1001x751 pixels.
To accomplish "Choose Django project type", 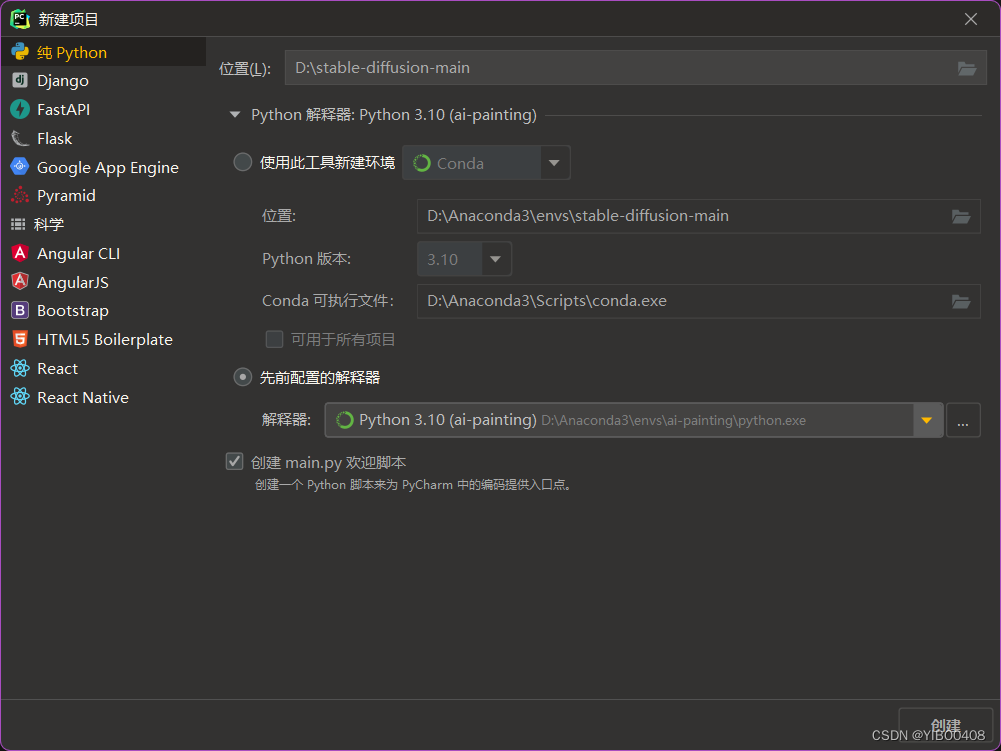I will point(103,80).
